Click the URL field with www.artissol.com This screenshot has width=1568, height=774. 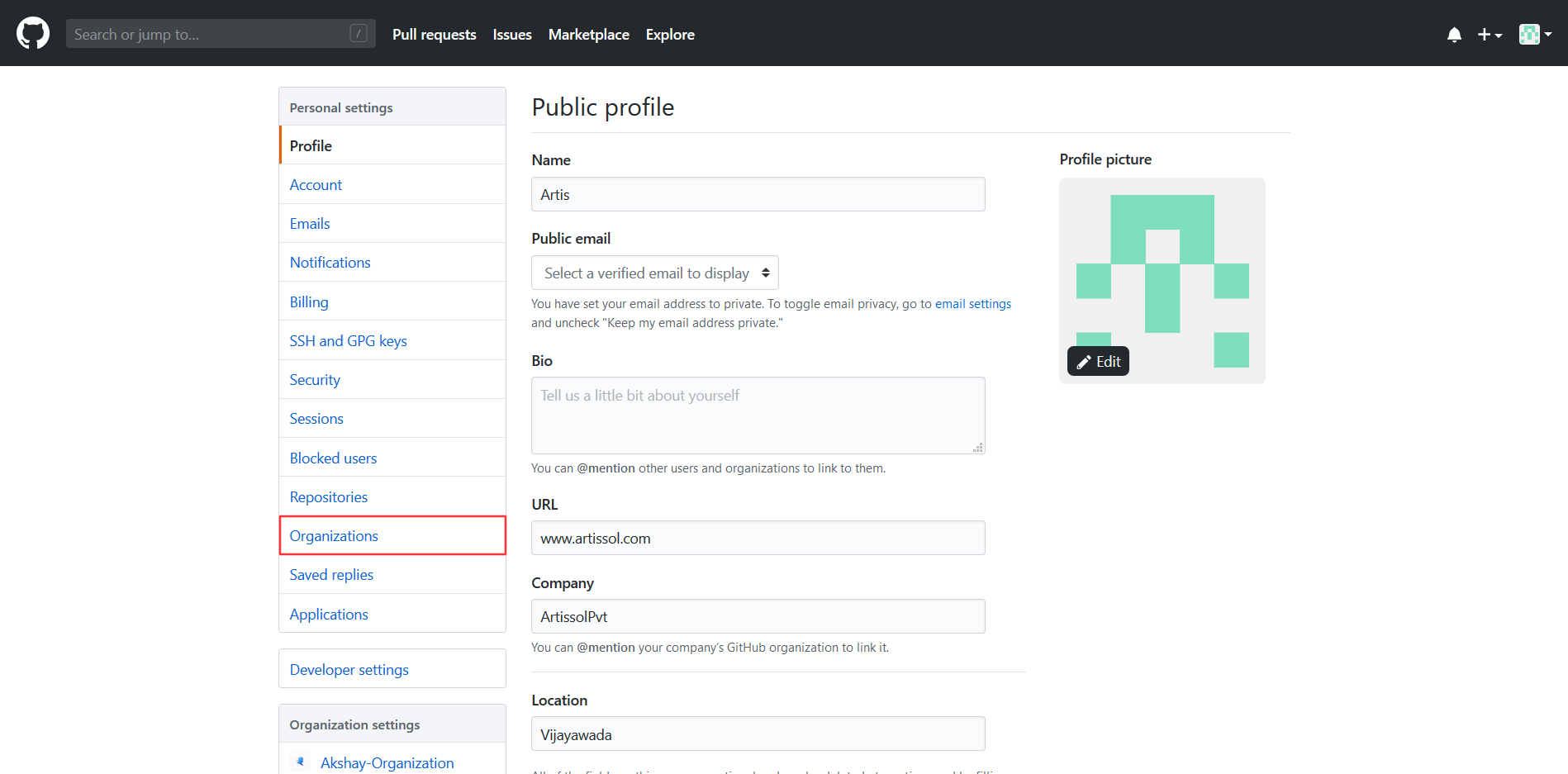(758, 538)
